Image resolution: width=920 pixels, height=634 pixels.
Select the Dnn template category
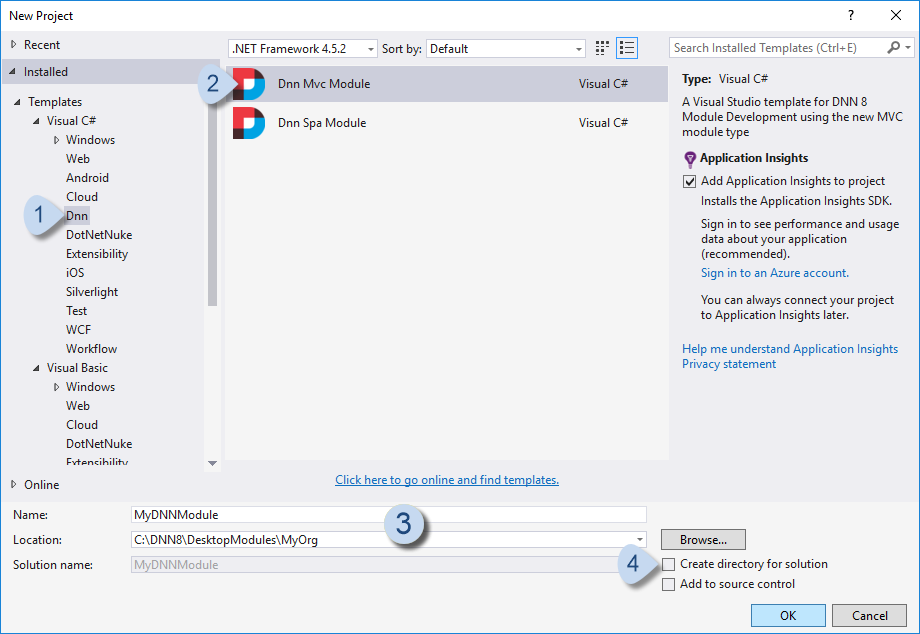pos(77,216)
